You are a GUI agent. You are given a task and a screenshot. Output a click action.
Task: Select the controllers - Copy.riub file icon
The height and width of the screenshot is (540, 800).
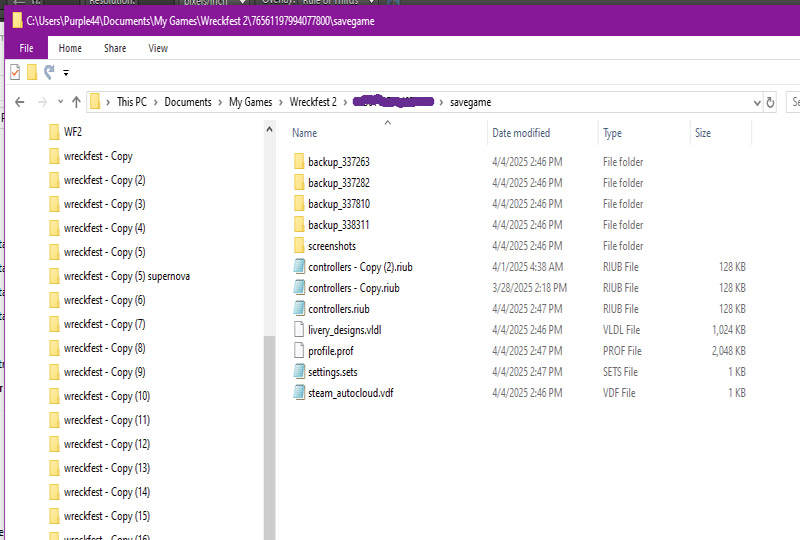(299, 287)
